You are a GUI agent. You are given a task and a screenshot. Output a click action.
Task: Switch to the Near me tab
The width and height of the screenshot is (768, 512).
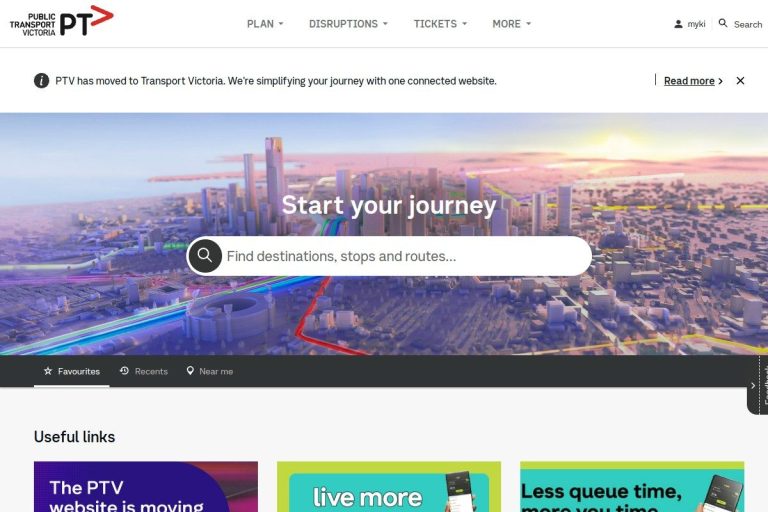(210, 371)
